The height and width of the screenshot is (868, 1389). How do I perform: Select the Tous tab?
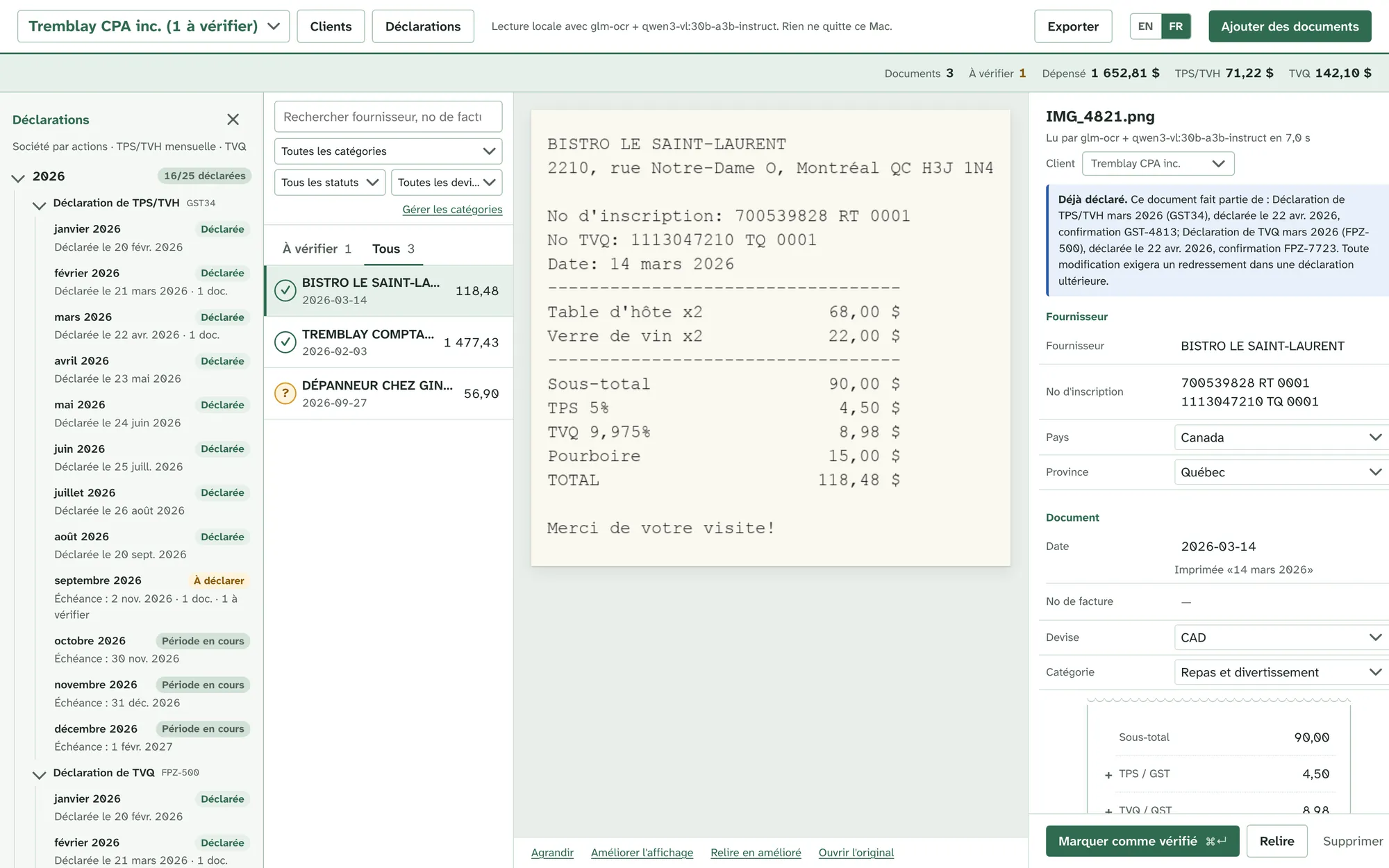393,249
